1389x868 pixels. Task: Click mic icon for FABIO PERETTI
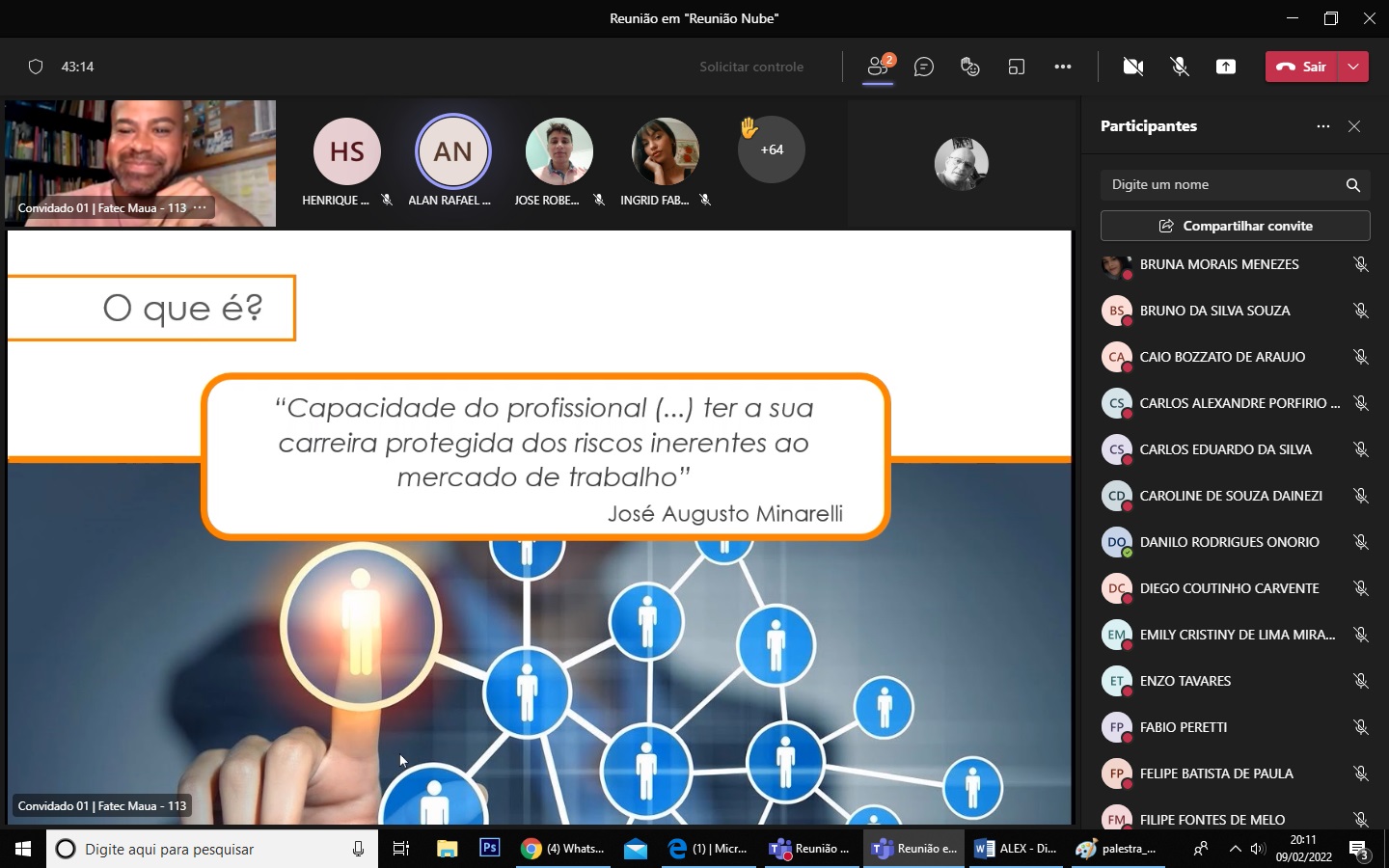tap(1361, 727)
